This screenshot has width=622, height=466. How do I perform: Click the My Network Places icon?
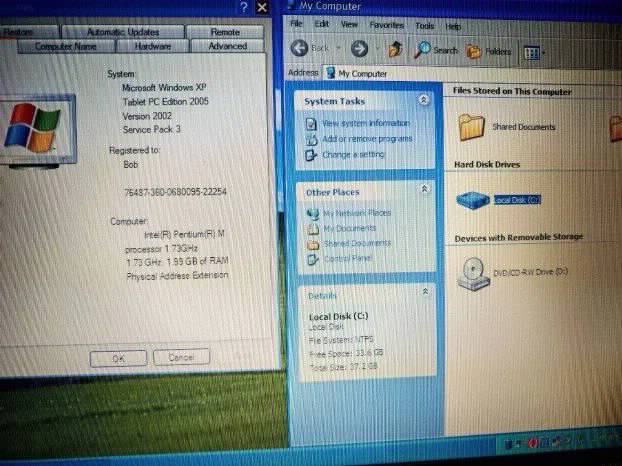coord(313,213)
